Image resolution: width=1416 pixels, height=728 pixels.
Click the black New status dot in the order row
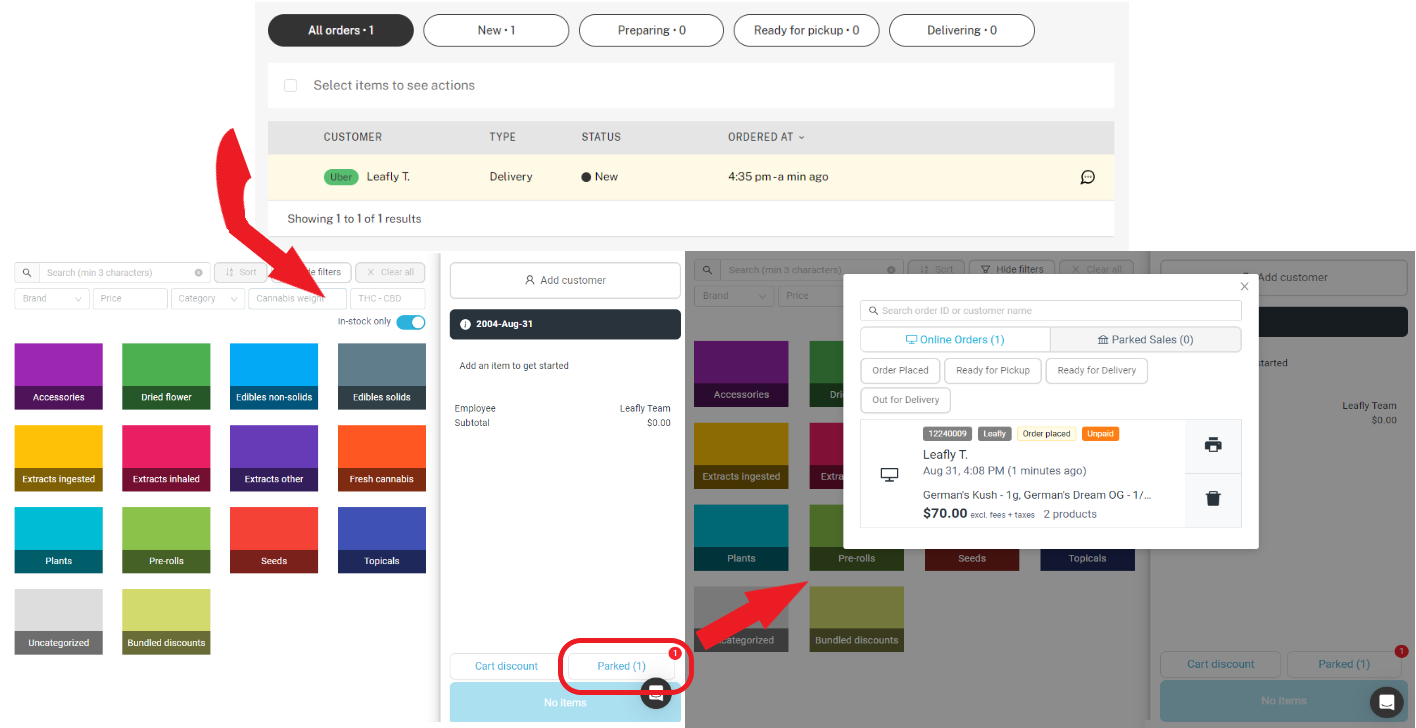point(586,177)
